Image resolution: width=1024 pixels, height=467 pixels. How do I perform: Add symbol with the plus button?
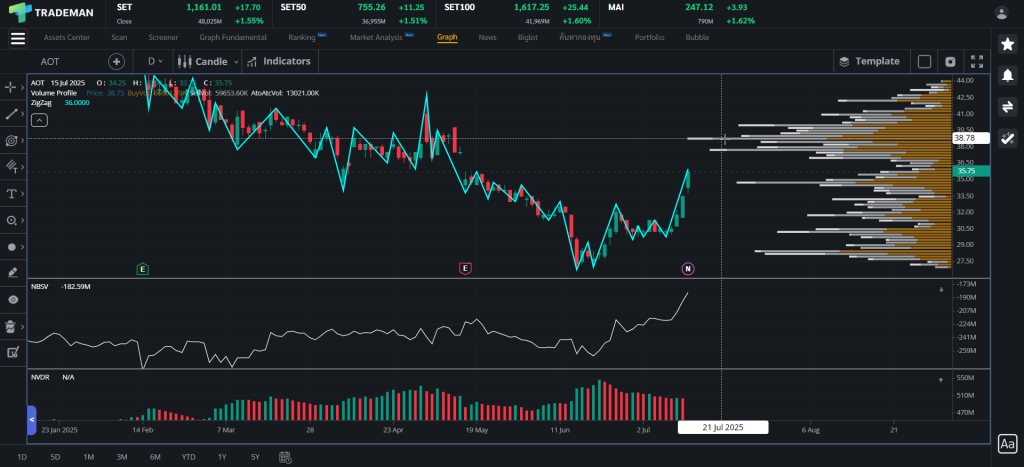pos(116,61)
